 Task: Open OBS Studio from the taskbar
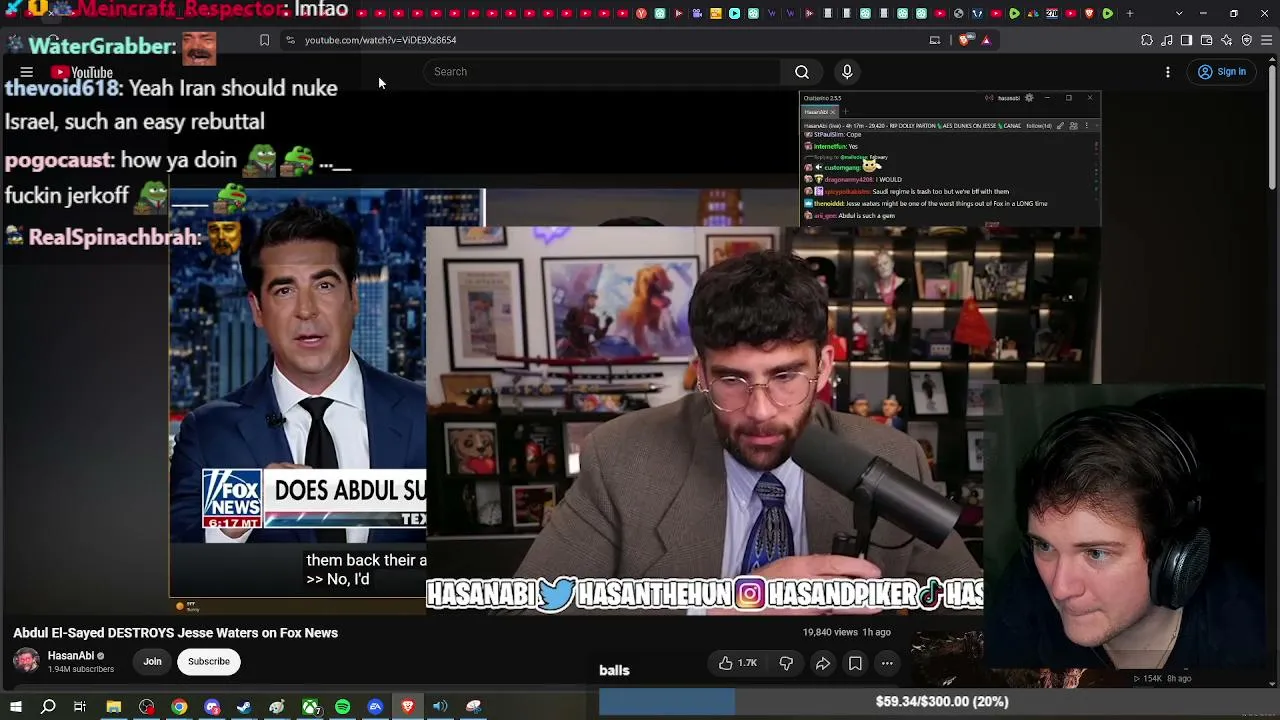pos(147,707)
